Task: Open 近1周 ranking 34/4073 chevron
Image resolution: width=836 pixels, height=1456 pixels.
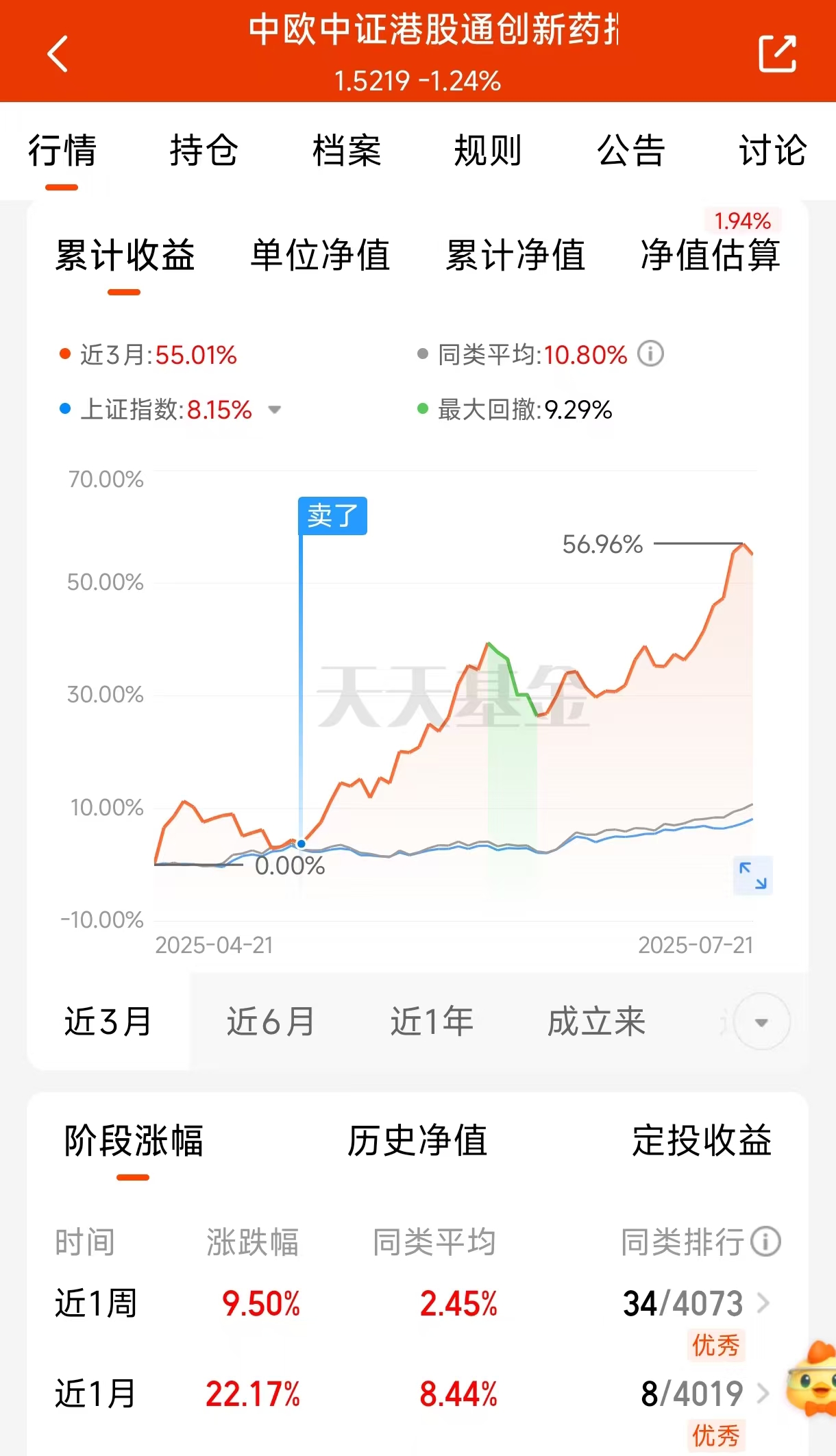Action: [763, 1303]
